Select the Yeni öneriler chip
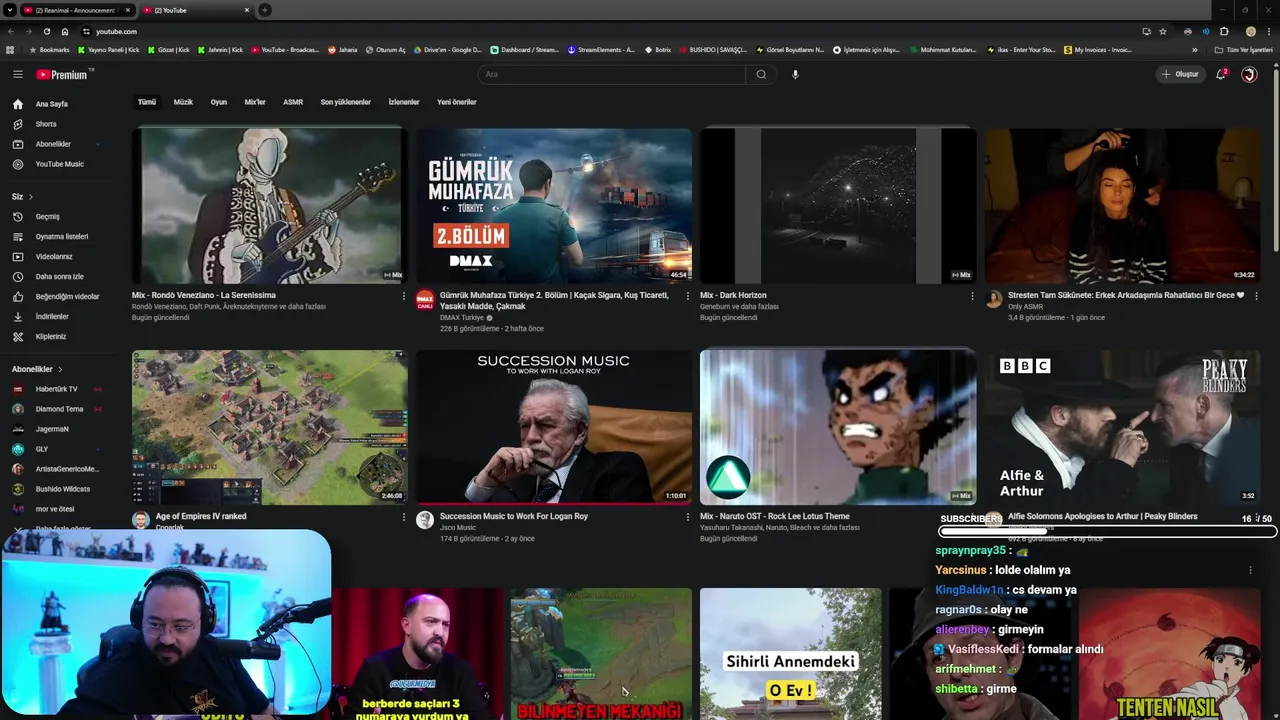 point(457,102)
